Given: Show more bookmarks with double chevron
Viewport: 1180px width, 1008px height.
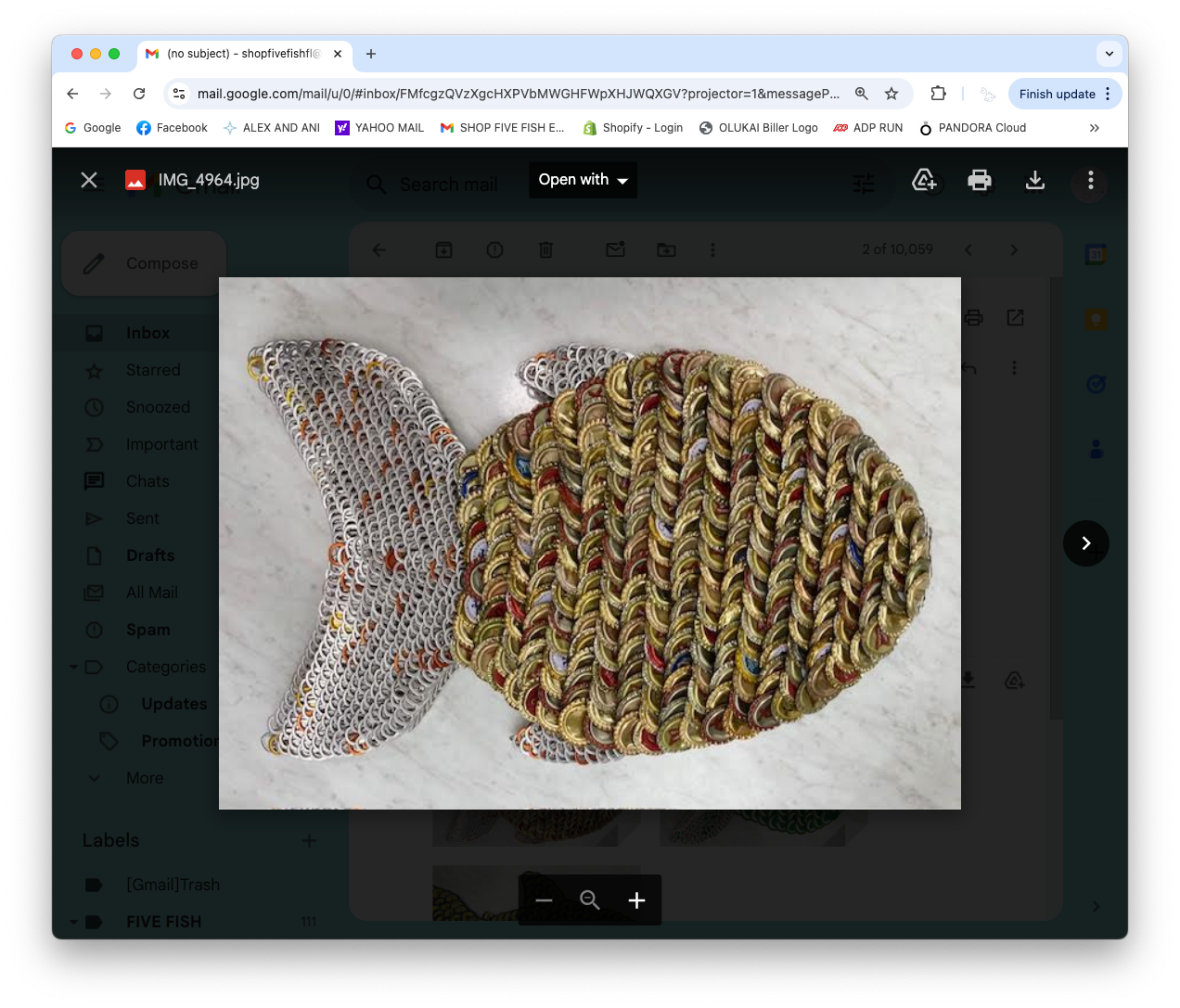Looking at the screenshot, I should pos(1095,128).
